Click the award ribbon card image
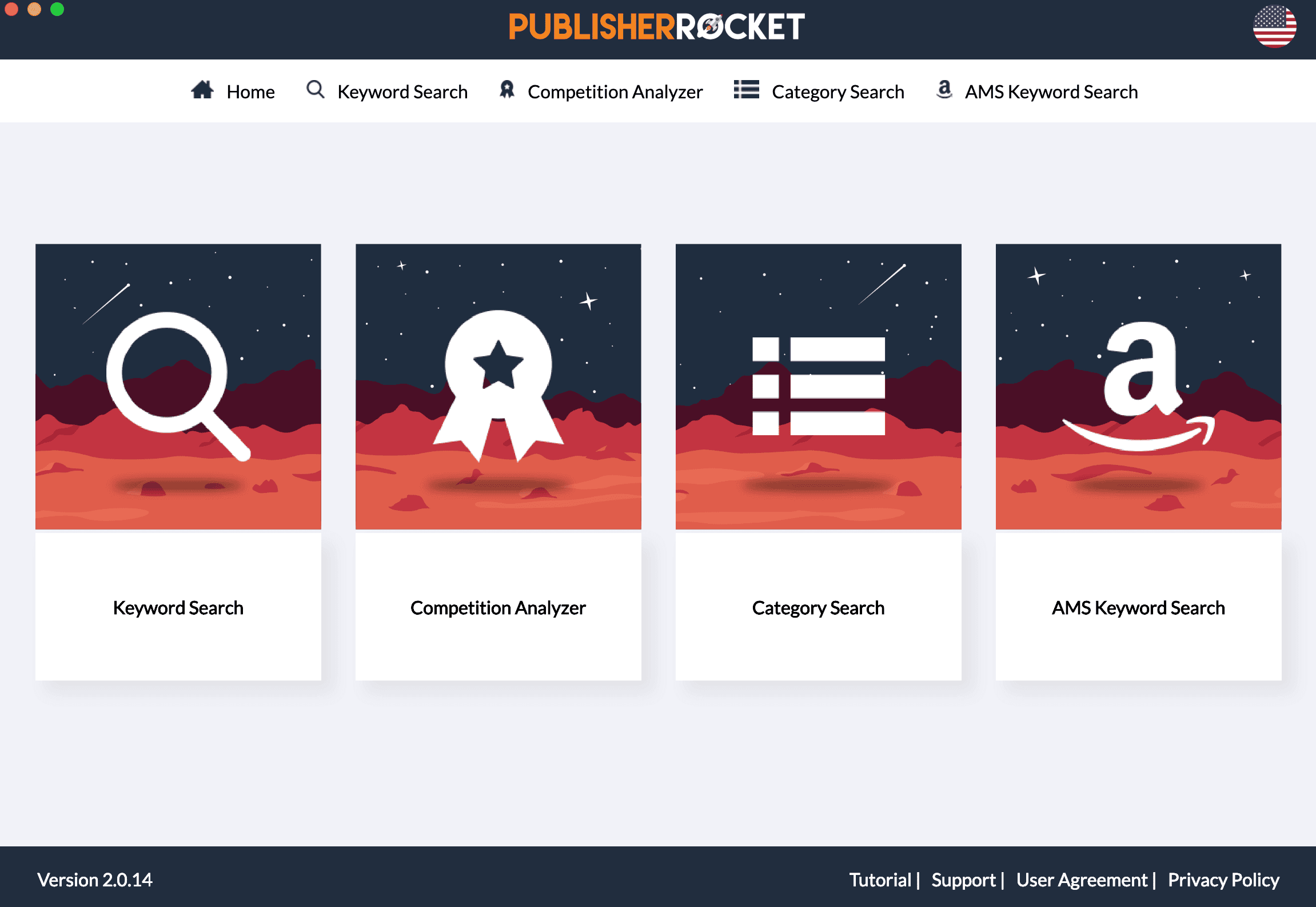Viewport: 1316px width, 907px height. (499, 387)
